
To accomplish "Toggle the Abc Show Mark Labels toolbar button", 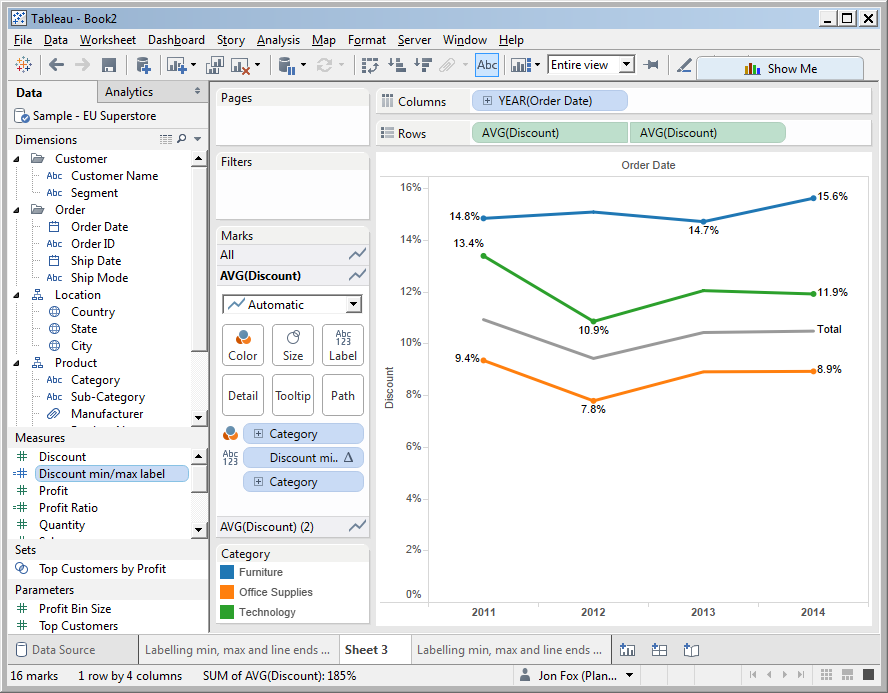I will coord(487,64).
